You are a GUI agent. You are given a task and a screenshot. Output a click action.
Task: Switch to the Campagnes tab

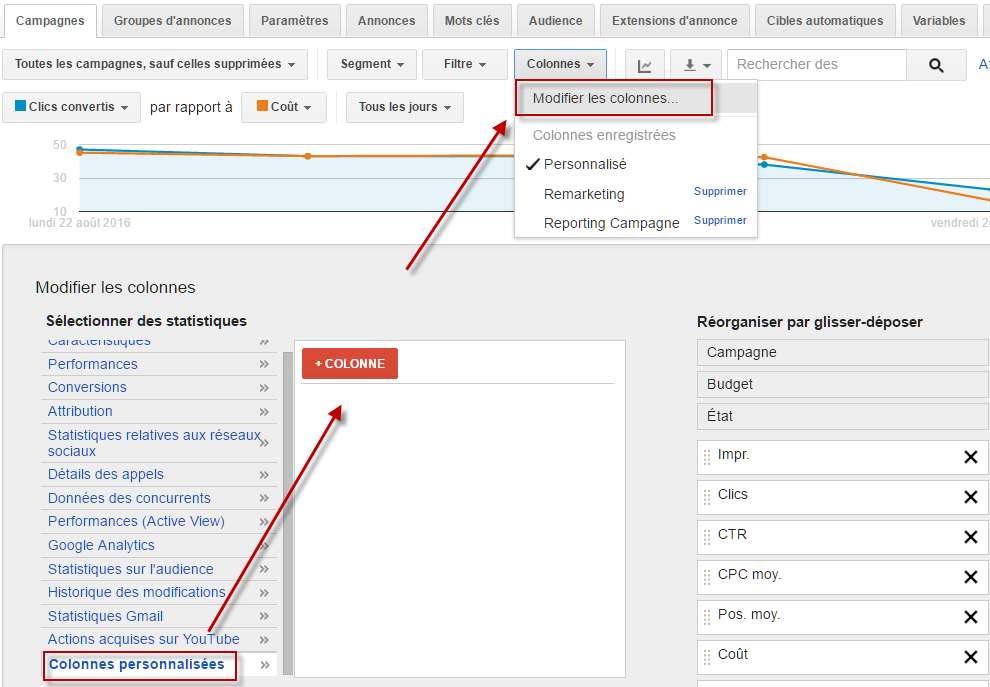(50, 21)
